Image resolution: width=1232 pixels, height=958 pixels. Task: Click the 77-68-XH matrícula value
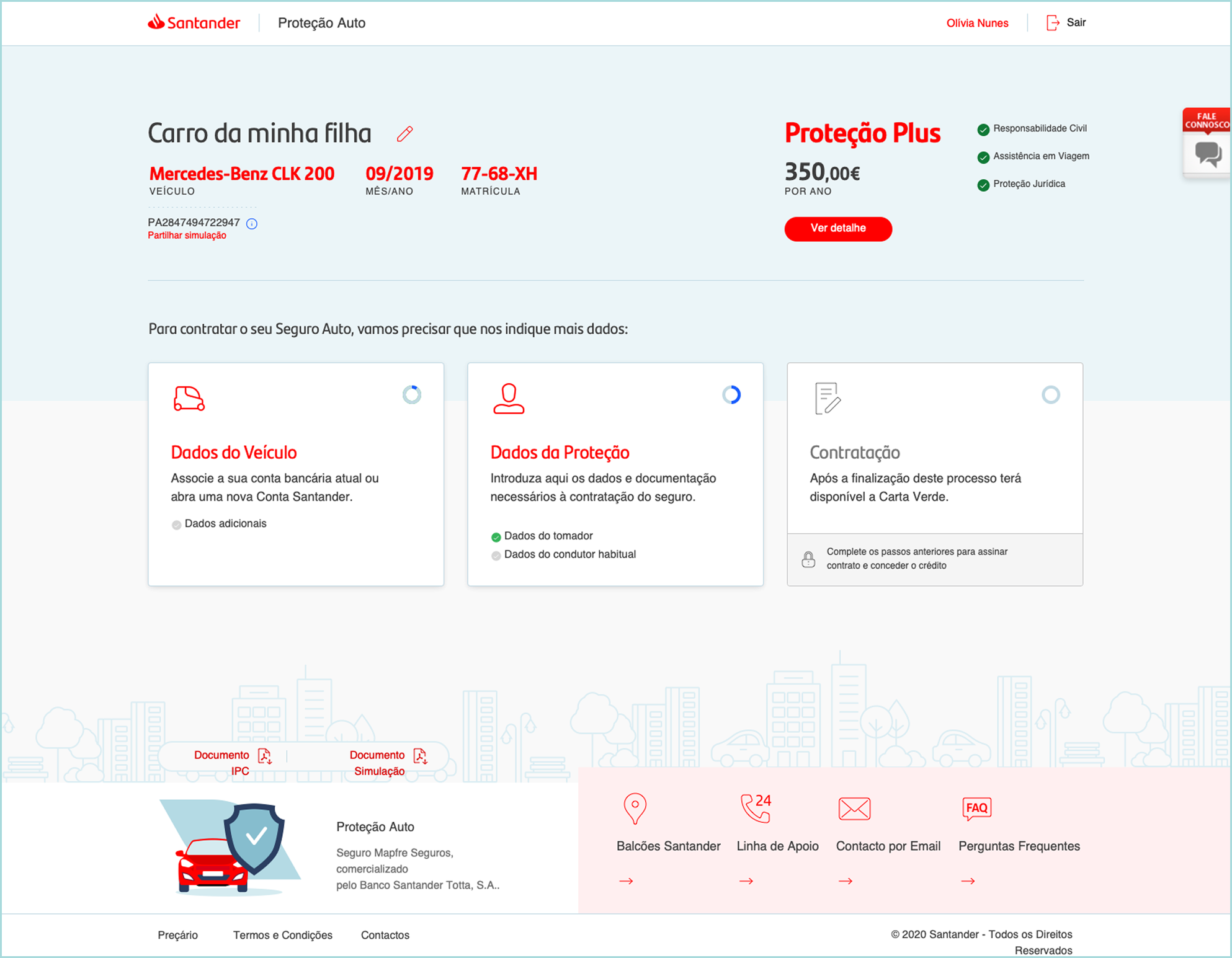499,174
